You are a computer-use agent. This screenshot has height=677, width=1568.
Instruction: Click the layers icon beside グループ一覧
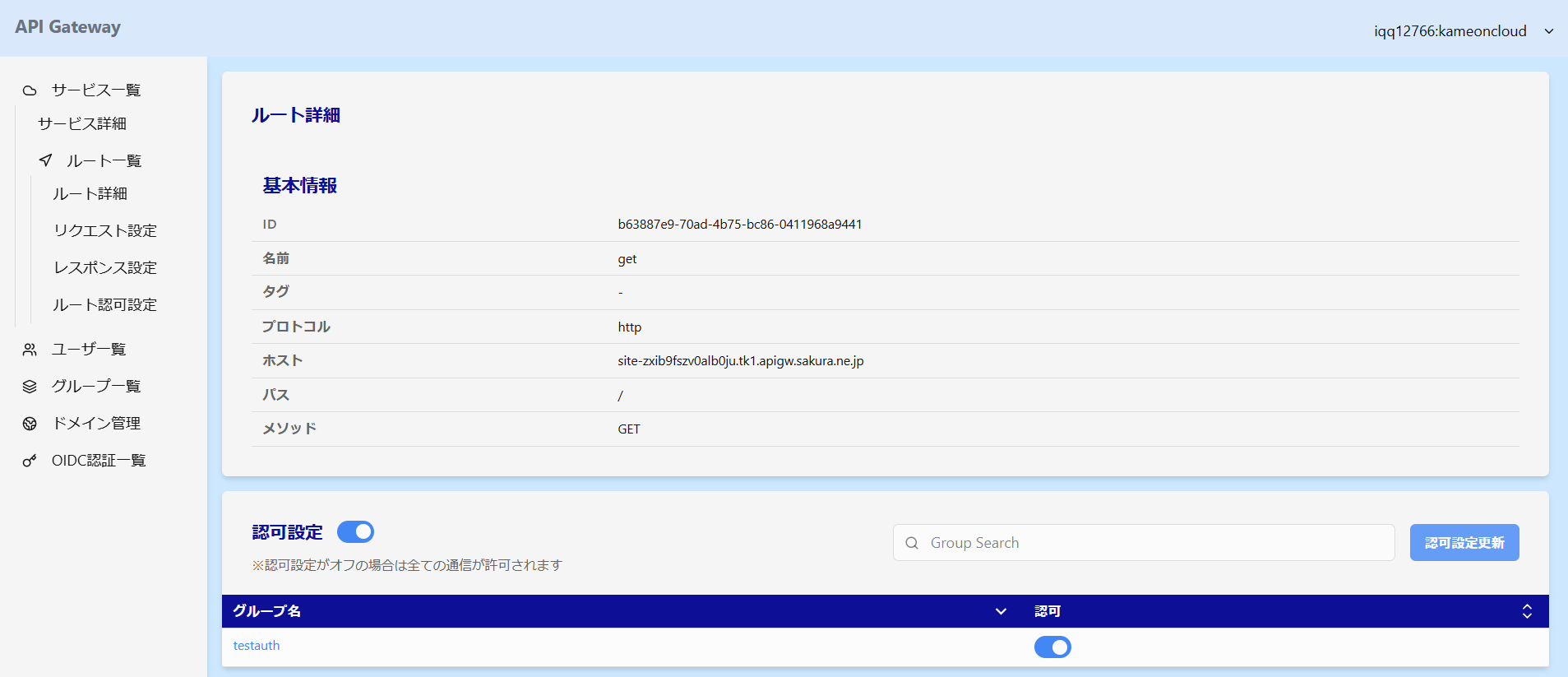tap(30, 387)
